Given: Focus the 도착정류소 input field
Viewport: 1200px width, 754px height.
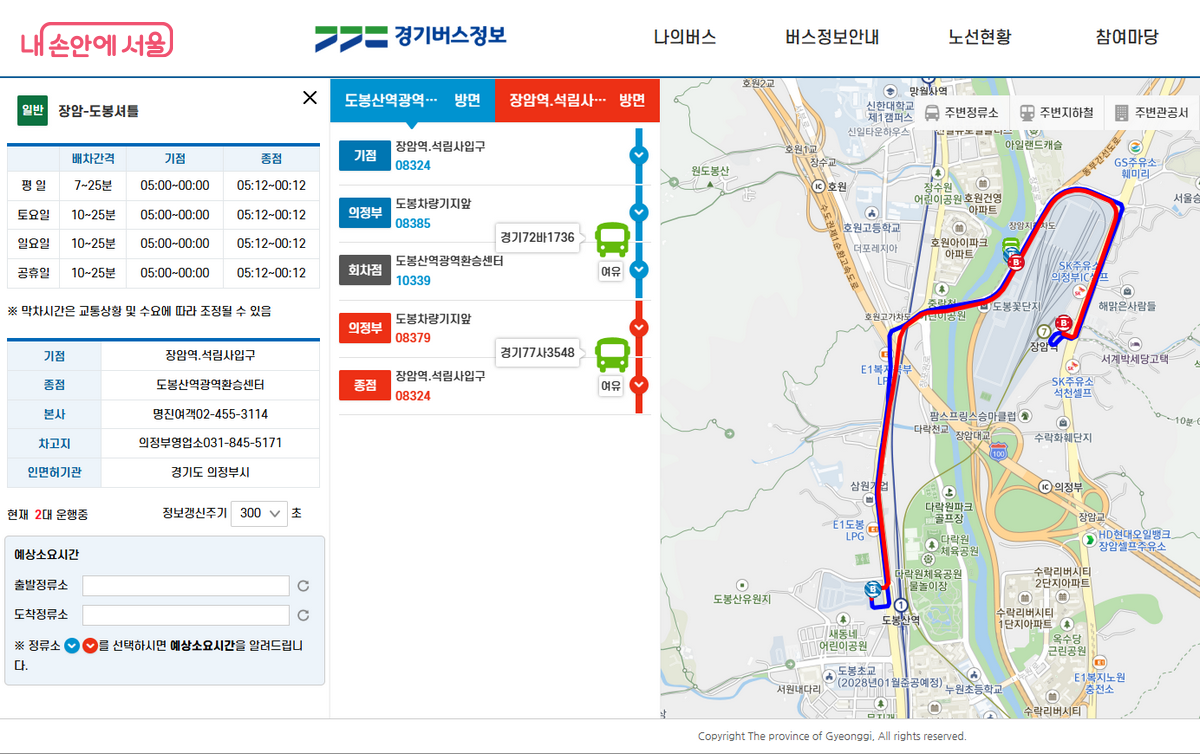Looking at the screenshot, I should (x=186, y=616).
